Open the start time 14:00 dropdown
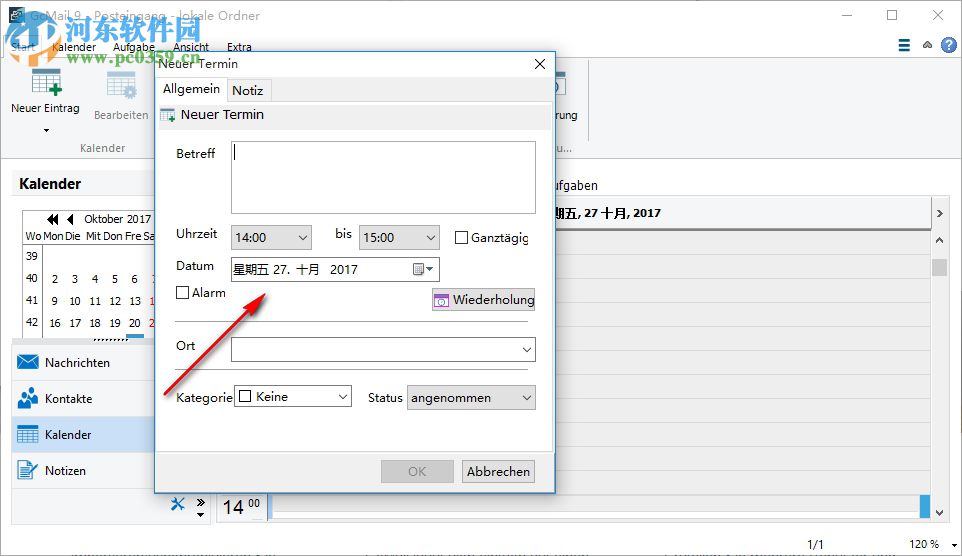This screenshot has height=556, width=962. (271, 237)
